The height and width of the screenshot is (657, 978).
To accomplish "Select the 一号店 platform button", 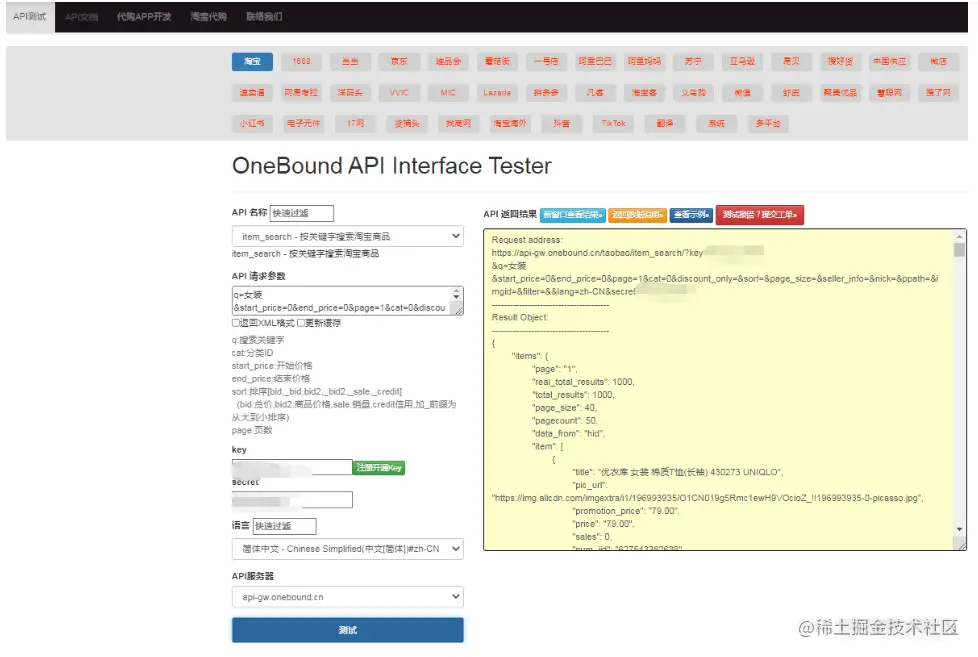I will (x=546, y=61).
